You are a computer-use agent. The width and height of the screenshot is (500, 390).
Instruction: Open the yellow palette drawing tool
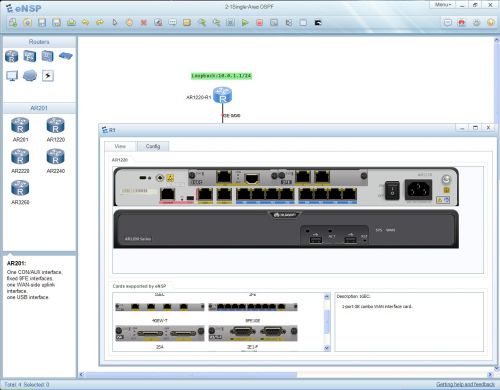187,23
